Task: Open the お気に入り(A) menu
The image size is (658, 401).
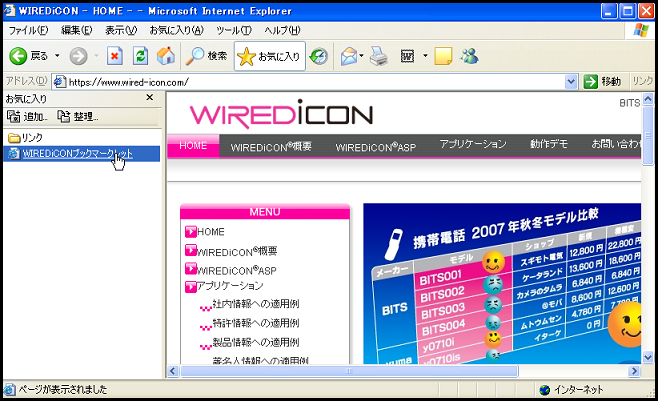Action: click(x=177, y=30)
